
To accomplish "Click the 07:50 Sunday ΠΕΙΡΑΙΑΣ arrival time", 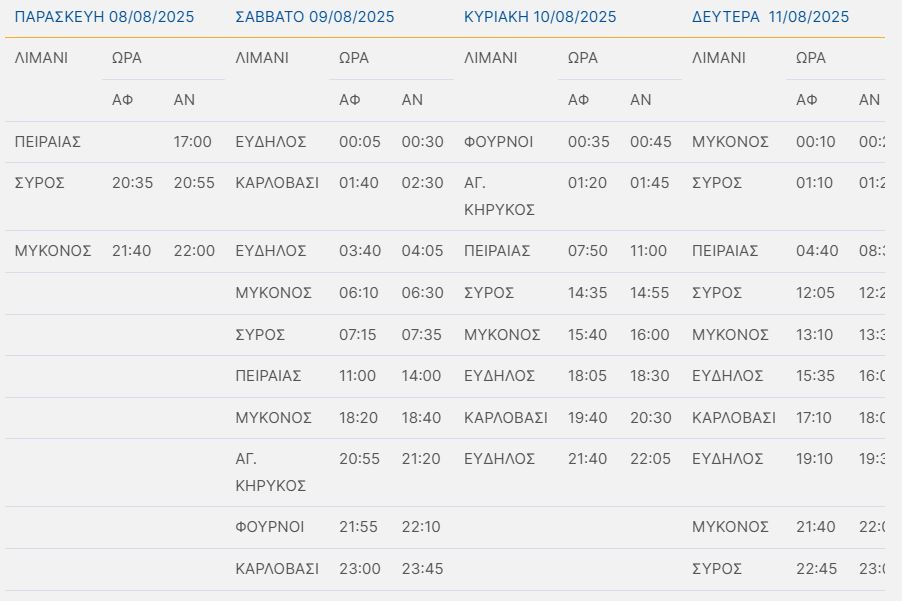I will pos(588,251).
